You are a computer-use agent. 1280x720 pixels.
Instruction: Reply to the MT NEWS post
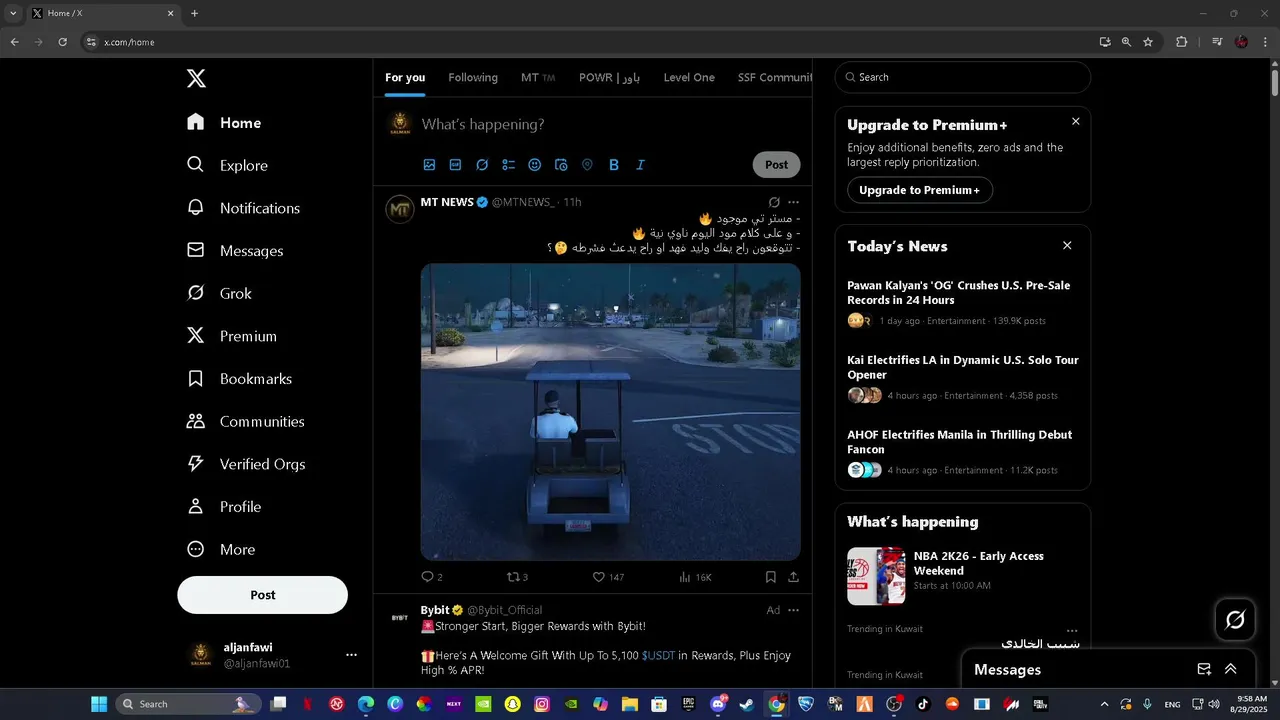pyautogui.click(x=432, y=577)
